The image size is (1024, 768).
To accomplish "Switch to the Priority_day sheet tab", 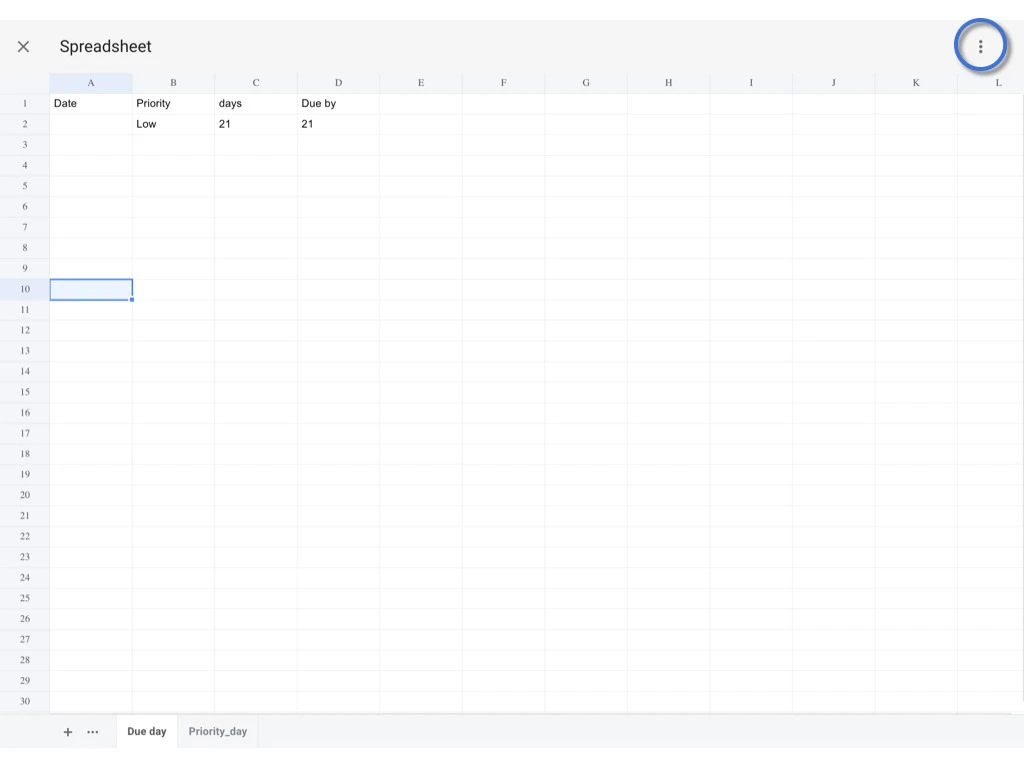I will (217, 731).
